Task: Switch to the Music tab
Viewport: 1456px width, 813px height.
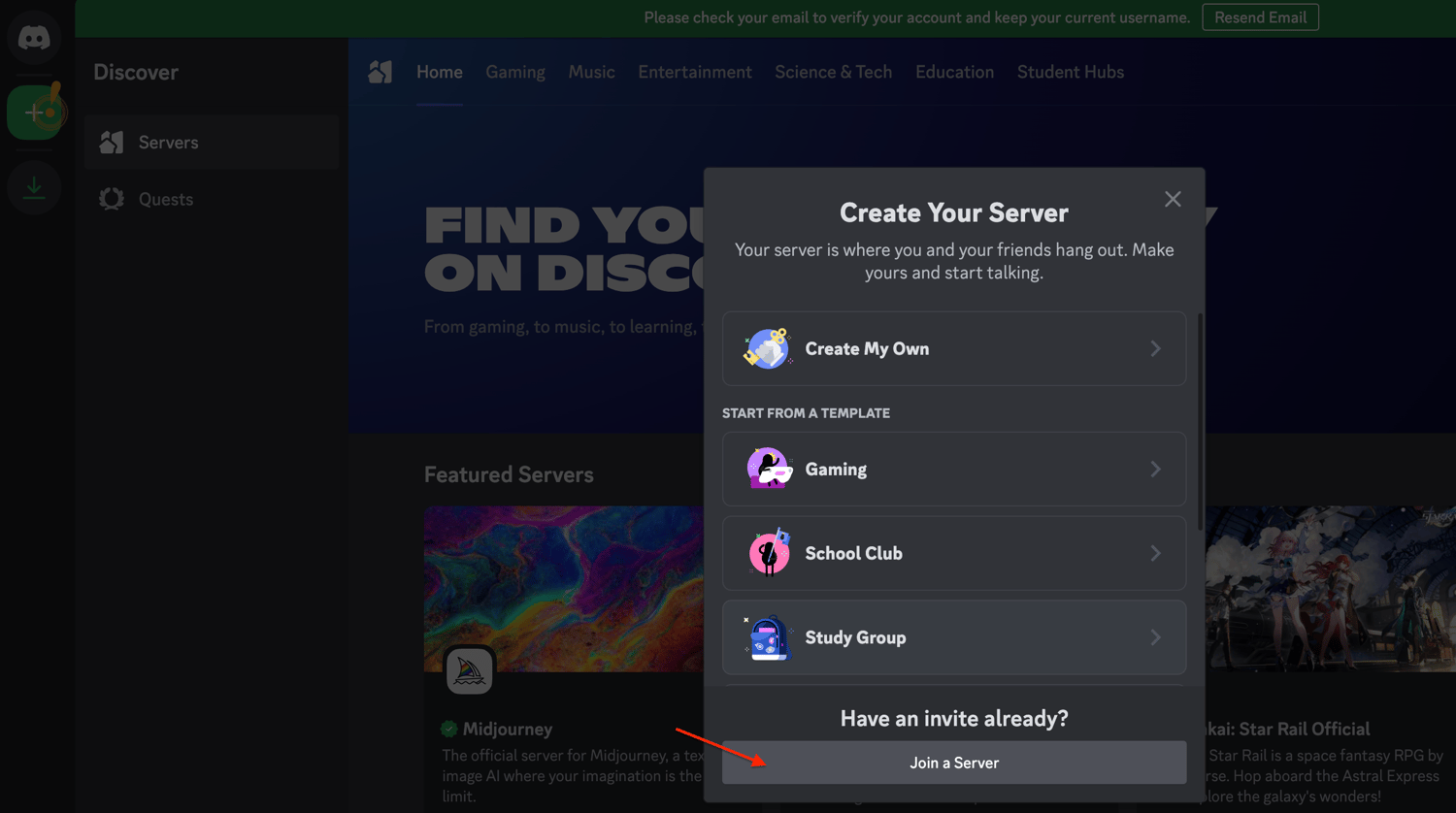Action: coord(591,71)
